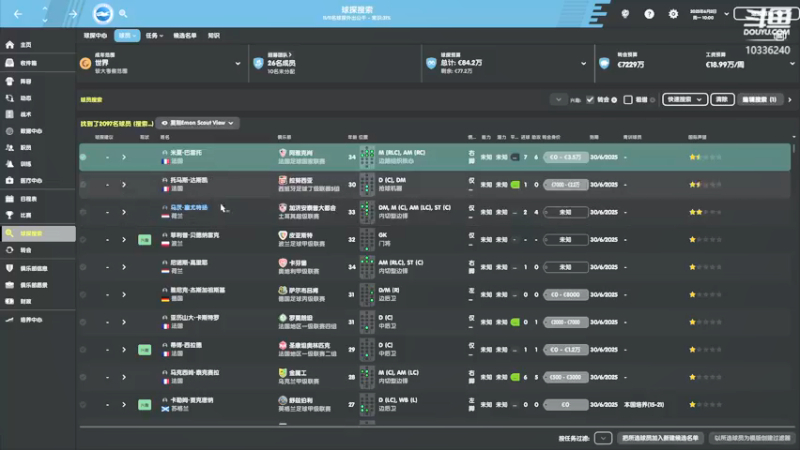The image size is (800, 450).
Task: Open help with the question mark icon
Action: 649,14
